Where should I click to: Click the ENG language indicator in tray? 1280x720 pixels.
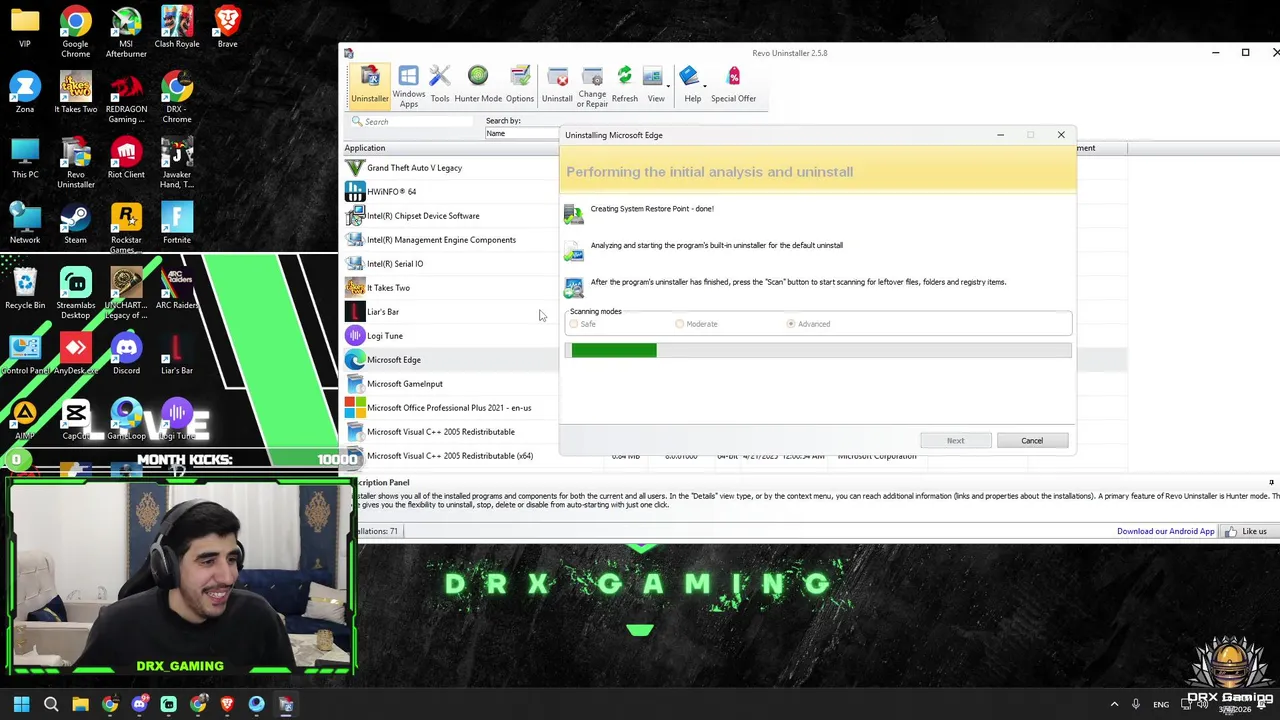click(1161, 705)
